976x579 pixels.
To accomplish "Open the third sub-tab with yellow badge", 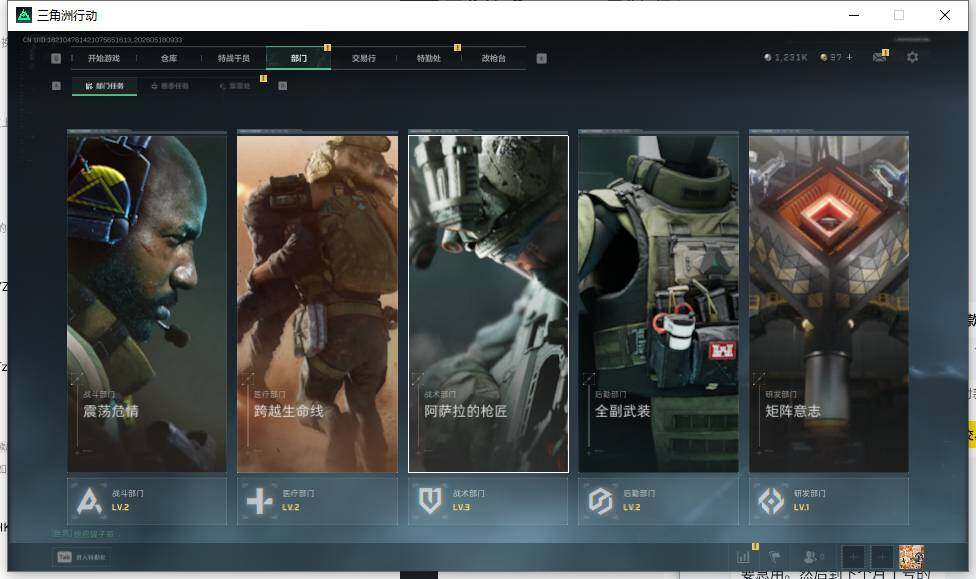I will 235,86.
